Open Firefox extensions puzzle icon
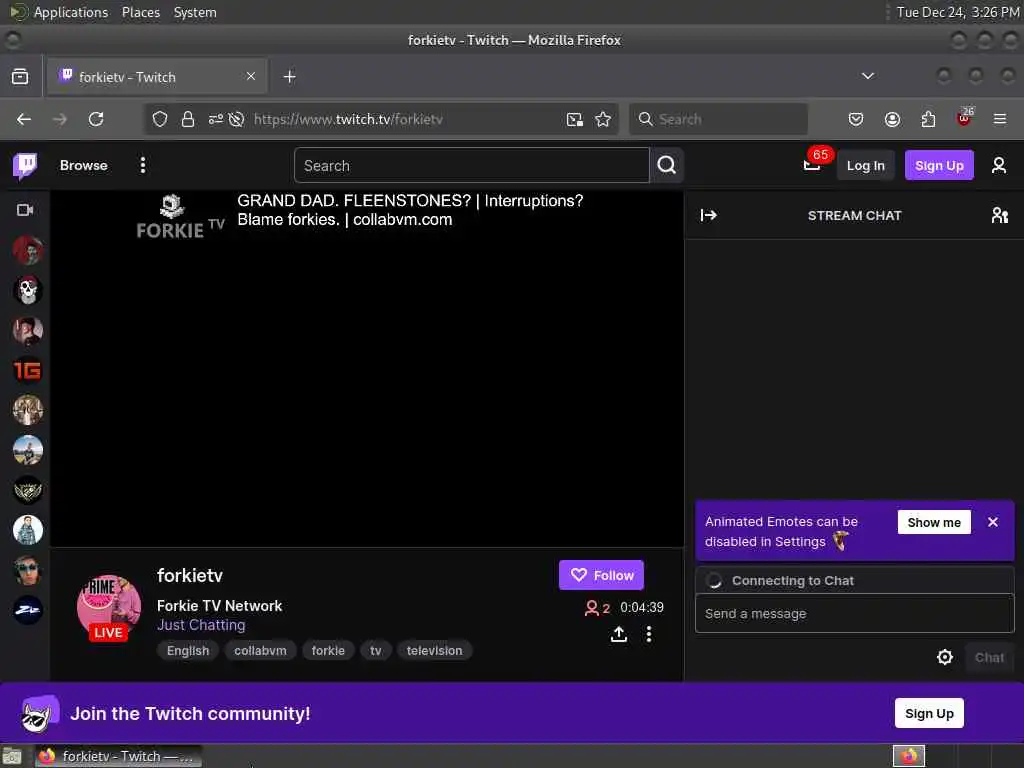 [928, 119]
